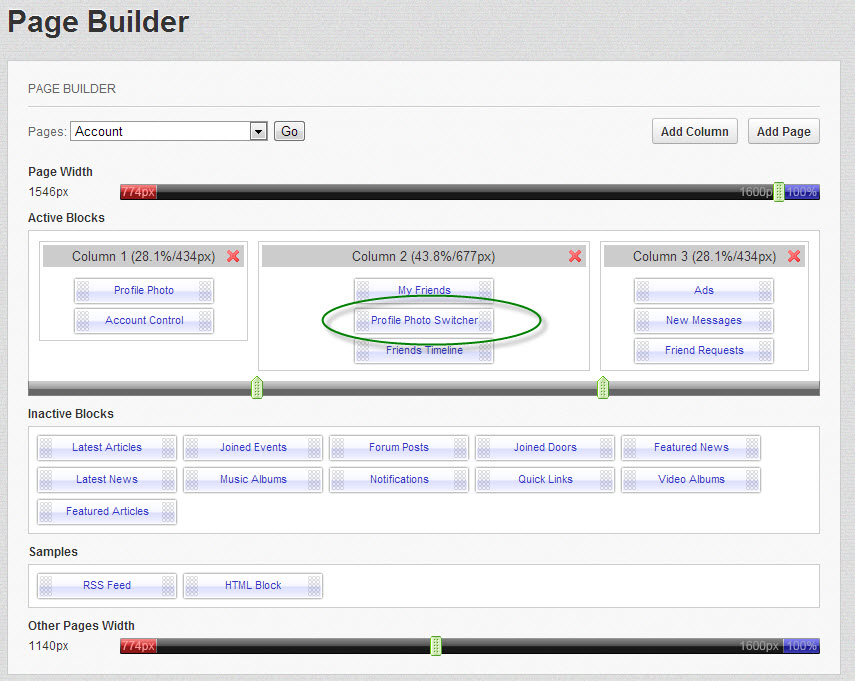Select the RSS Feed sample block

(x=107, y=586)
